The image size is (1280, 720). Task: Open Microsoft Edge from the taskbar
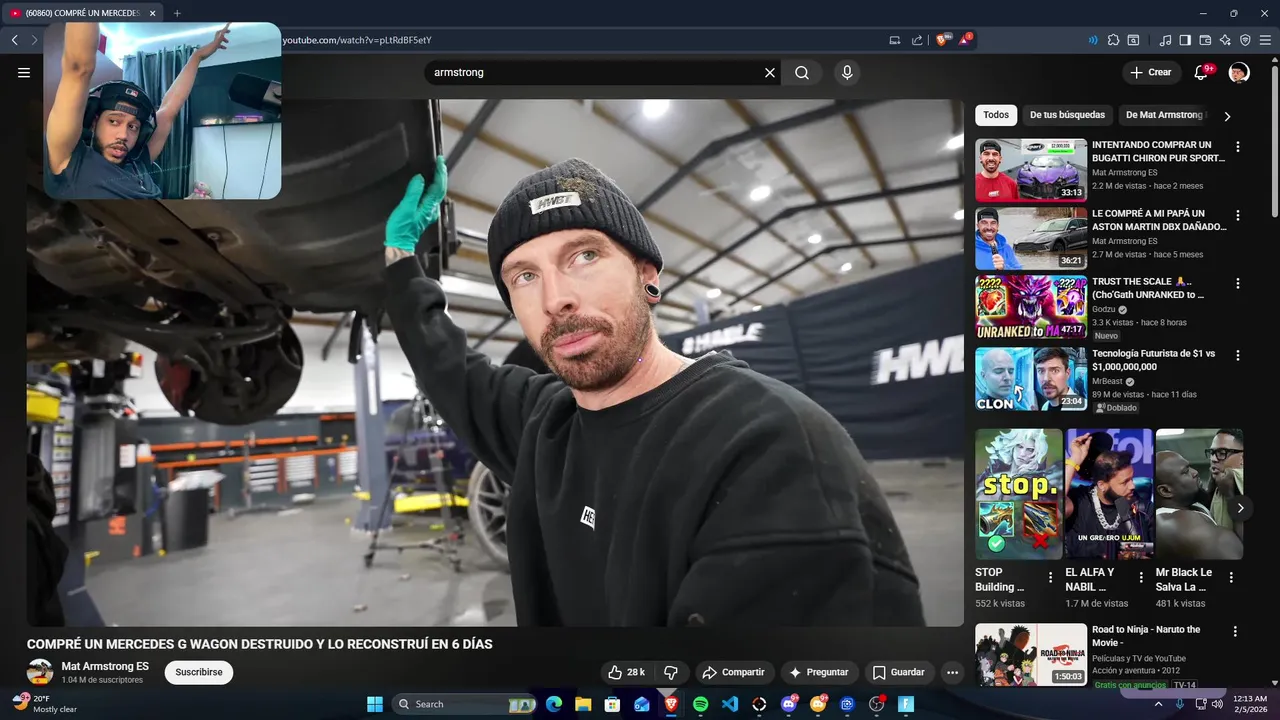point(554,704)
